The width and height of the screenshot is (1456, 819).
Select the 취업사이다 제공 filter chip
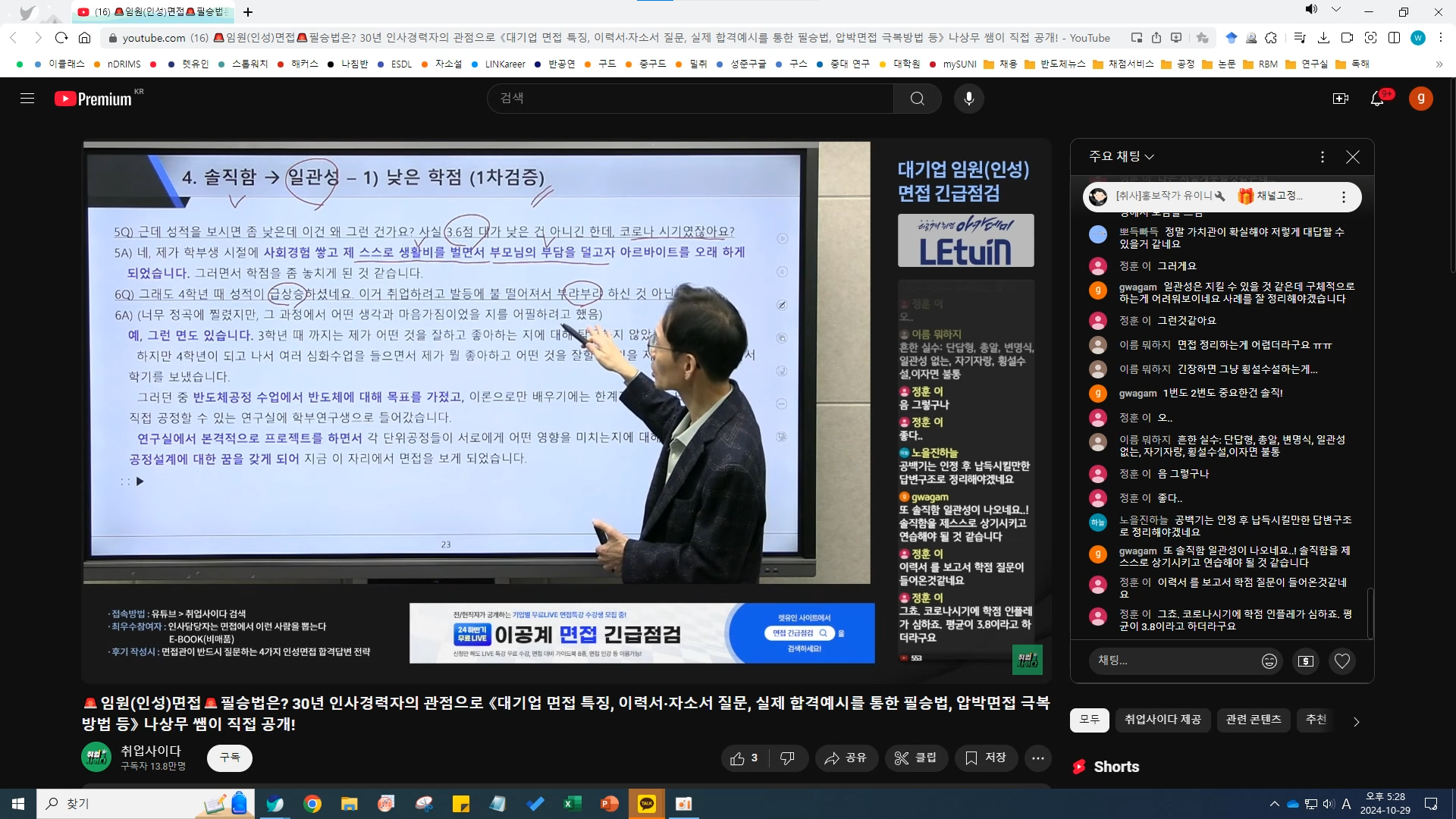tap(1162, 720)
